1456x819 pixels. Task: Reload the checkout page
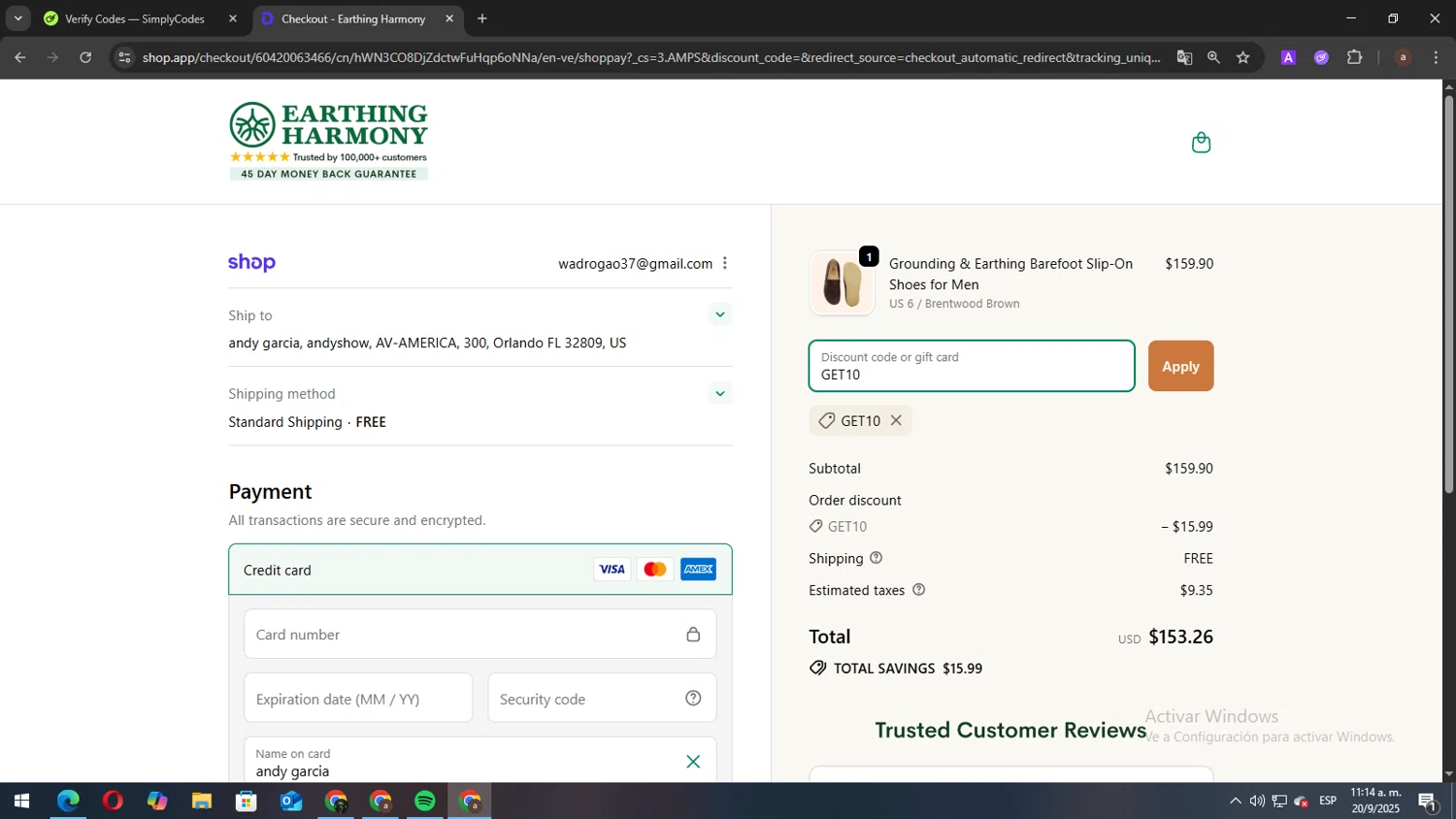pyautogui.click(x=85, y=57)
